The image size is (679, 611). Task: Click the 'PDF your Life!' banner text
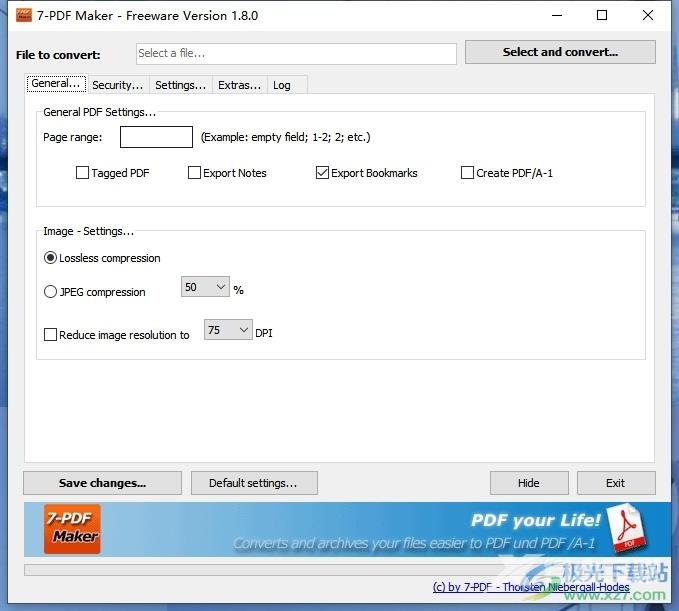pos(535,520)
